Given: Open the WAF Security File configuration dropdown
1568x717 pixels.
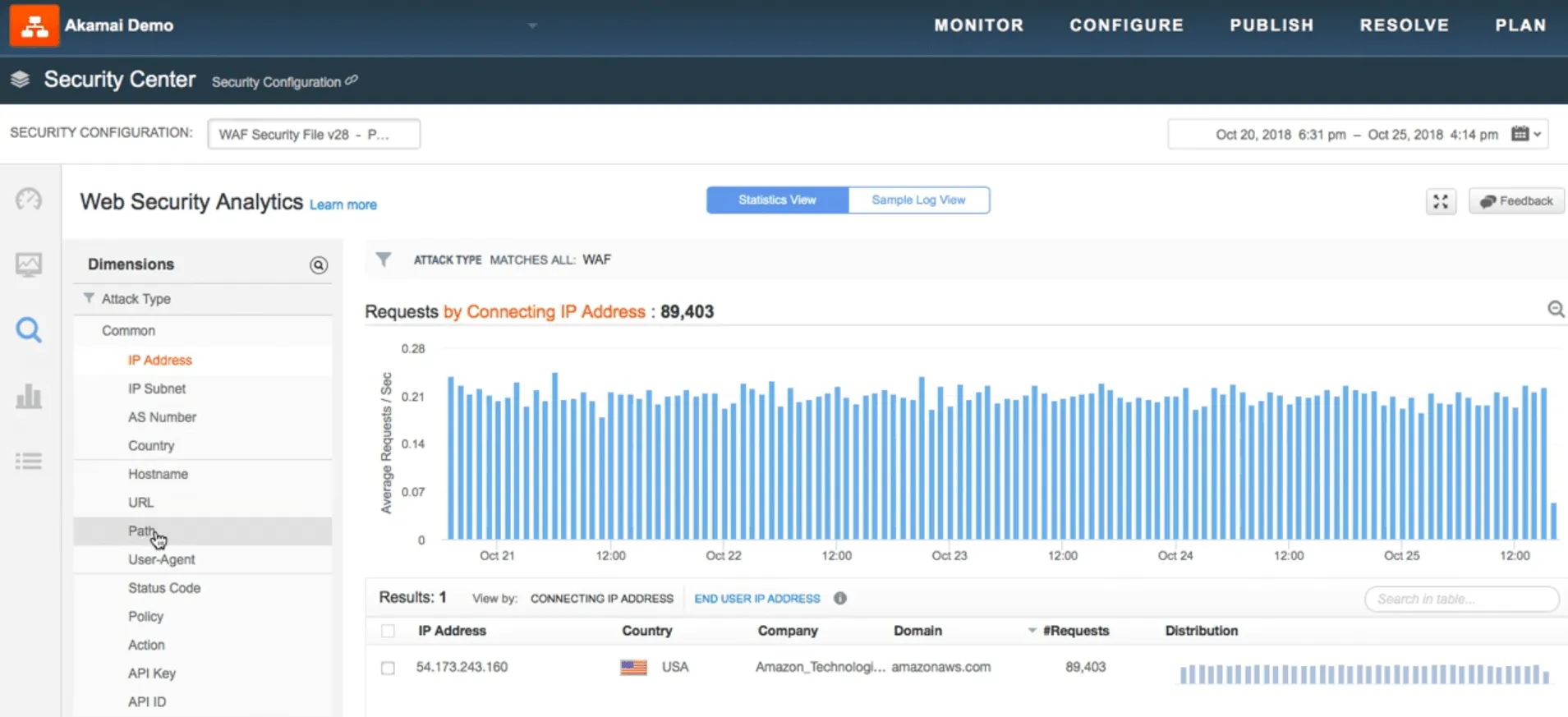Looking at the screenshot, I should 314,134.
